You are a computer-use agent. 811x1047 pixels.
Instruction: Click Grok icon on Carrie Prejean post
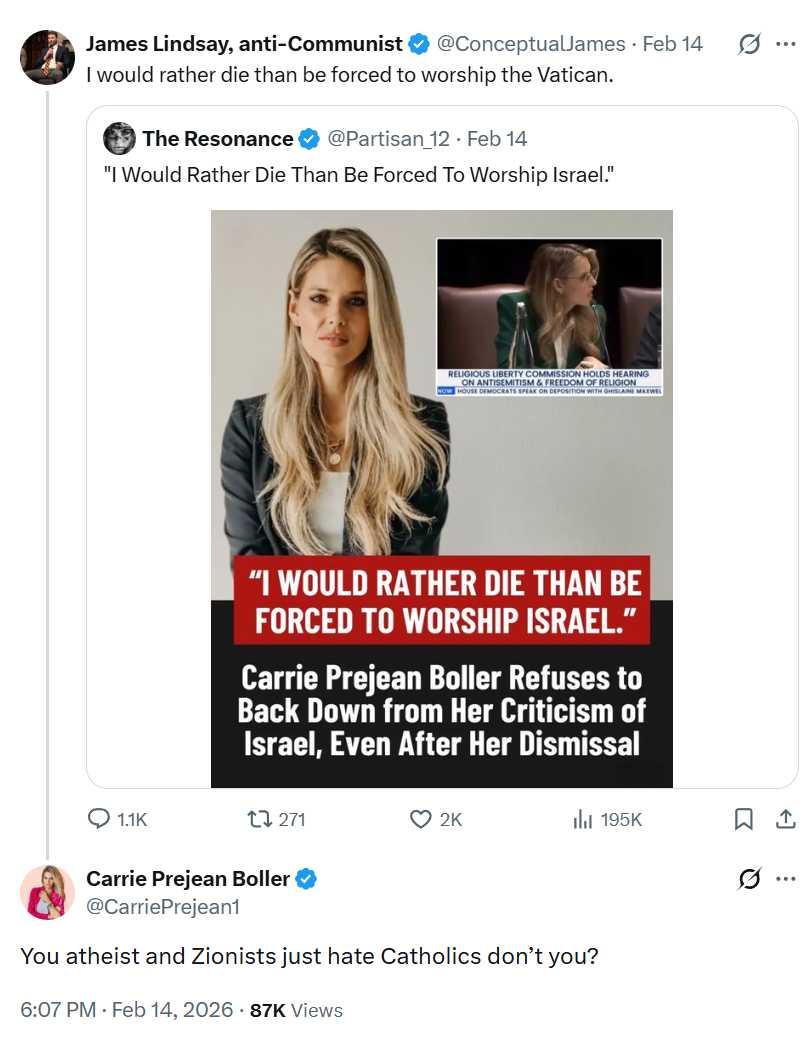click(x=748, y=879)
